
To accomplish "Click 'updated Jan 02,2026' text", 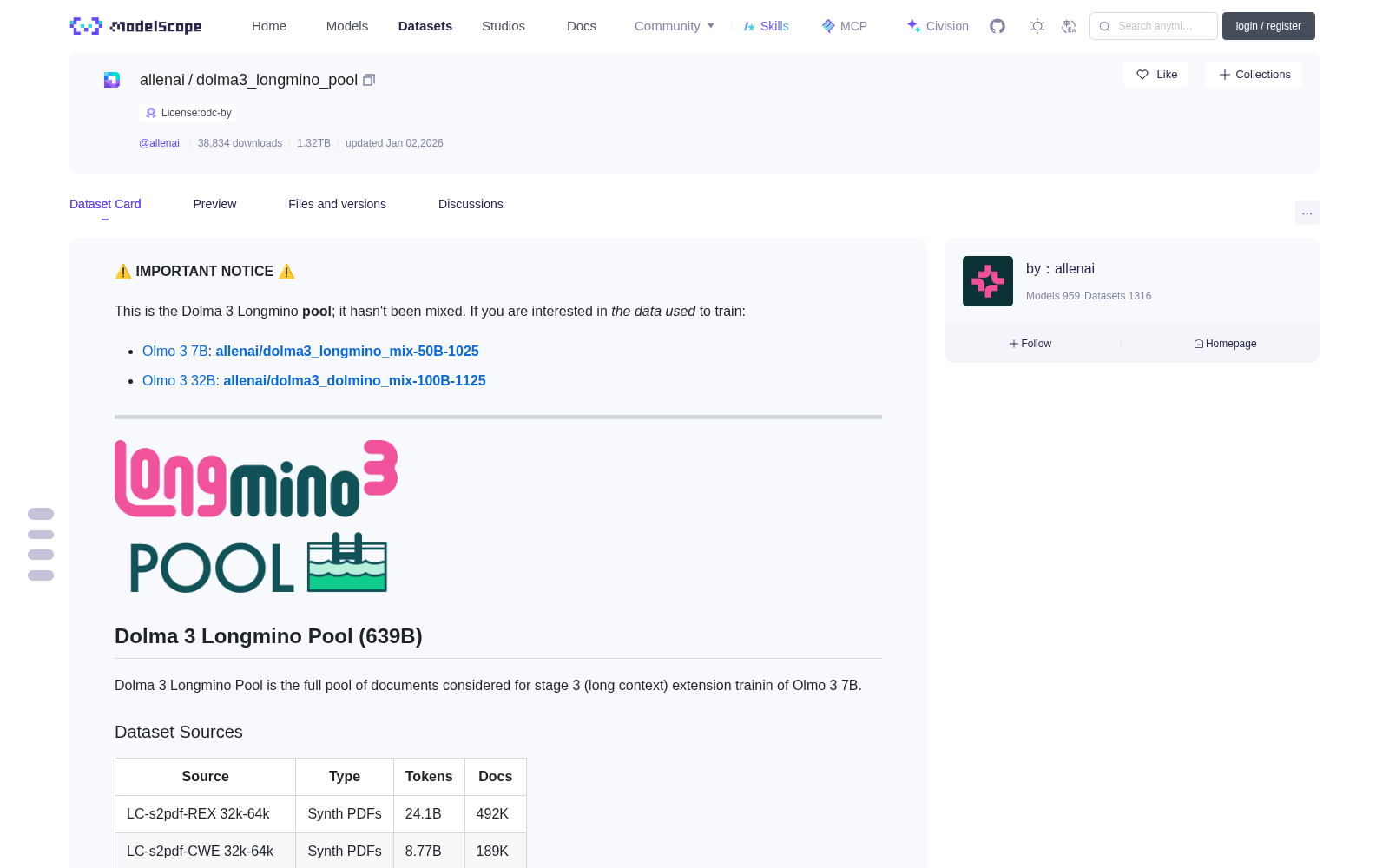I will [394, 143].
